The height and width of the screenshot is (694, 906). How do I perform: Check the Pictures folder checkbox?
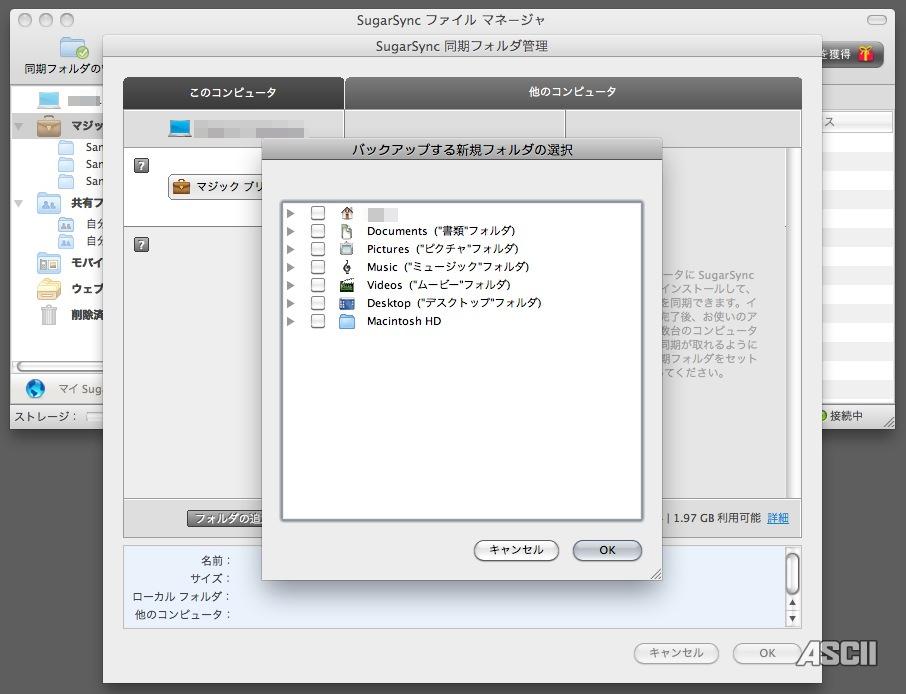[x=318, y=249]
